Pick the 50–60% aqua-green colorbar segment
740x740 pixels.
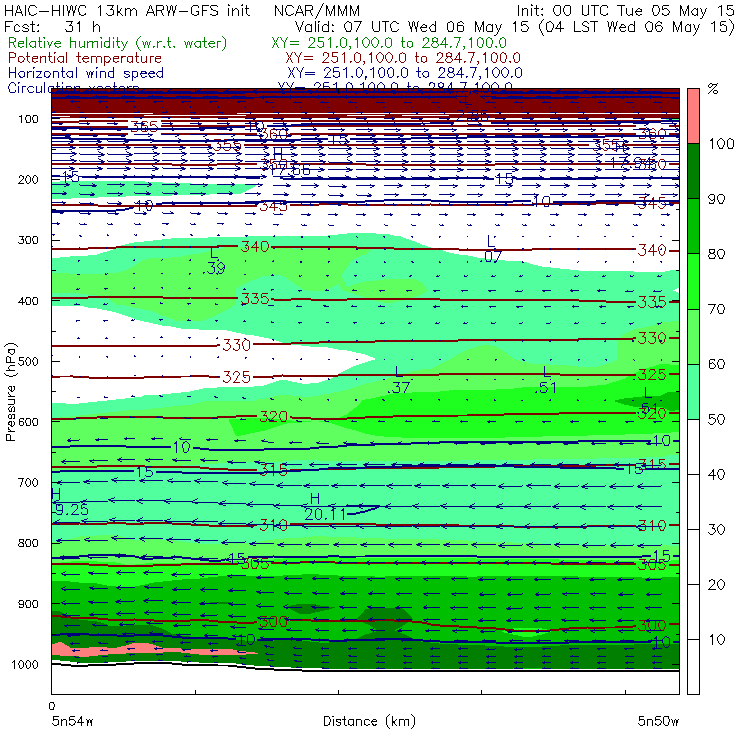(693, 392)
